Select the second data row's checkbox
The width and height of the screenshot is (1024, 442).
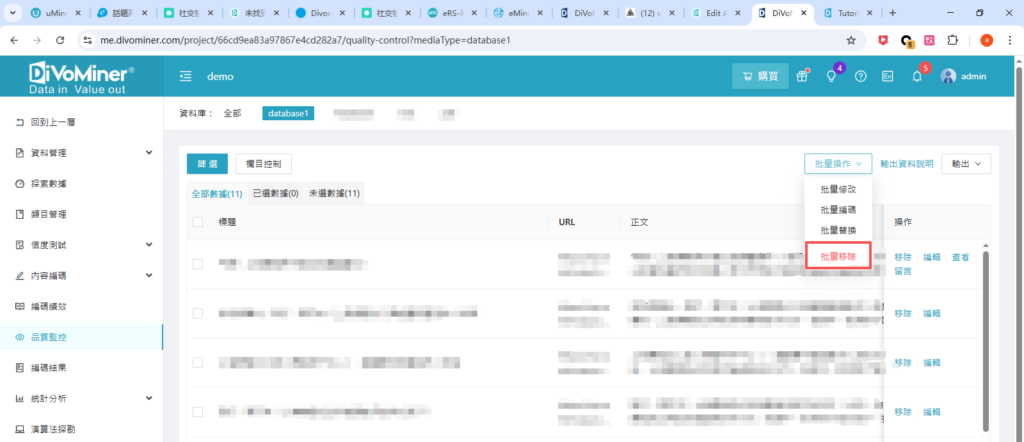197,313
